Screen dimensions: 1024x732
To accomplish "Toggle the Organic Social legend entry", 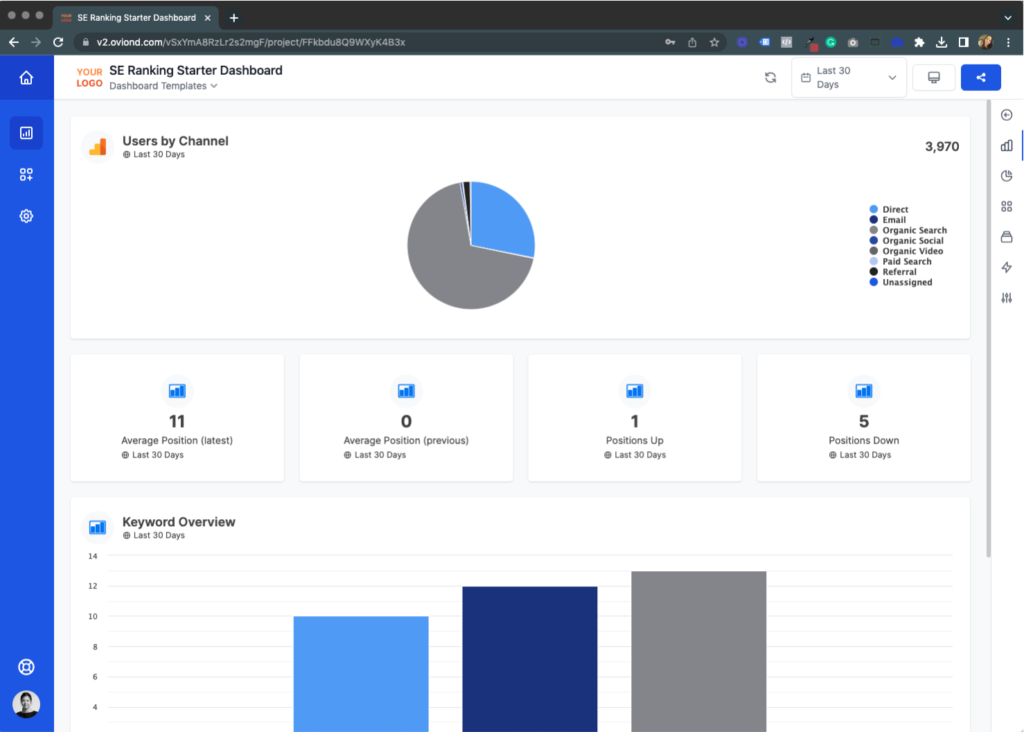I will coord(906,241).
